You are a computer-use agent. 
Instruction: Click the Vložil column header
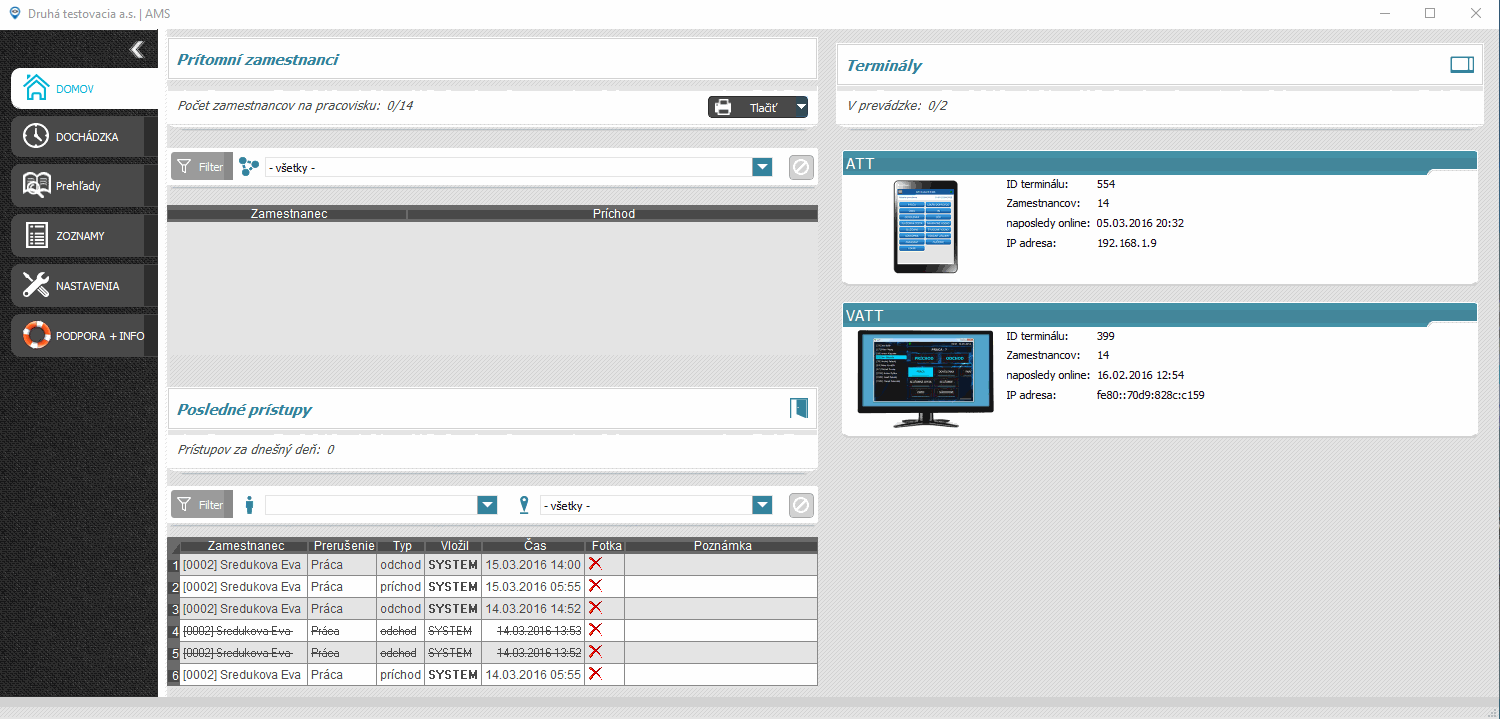tap(454, 546)
